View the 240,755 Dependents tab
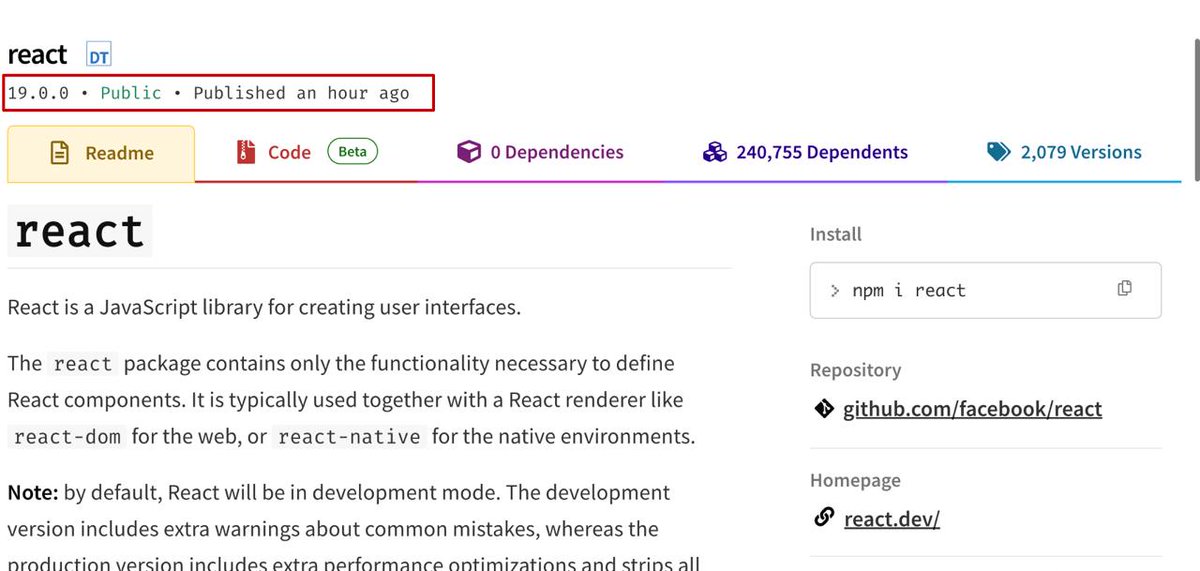The width and height of the screenshot is (1200, 571). pyautogui.click(x=805, y=153)
